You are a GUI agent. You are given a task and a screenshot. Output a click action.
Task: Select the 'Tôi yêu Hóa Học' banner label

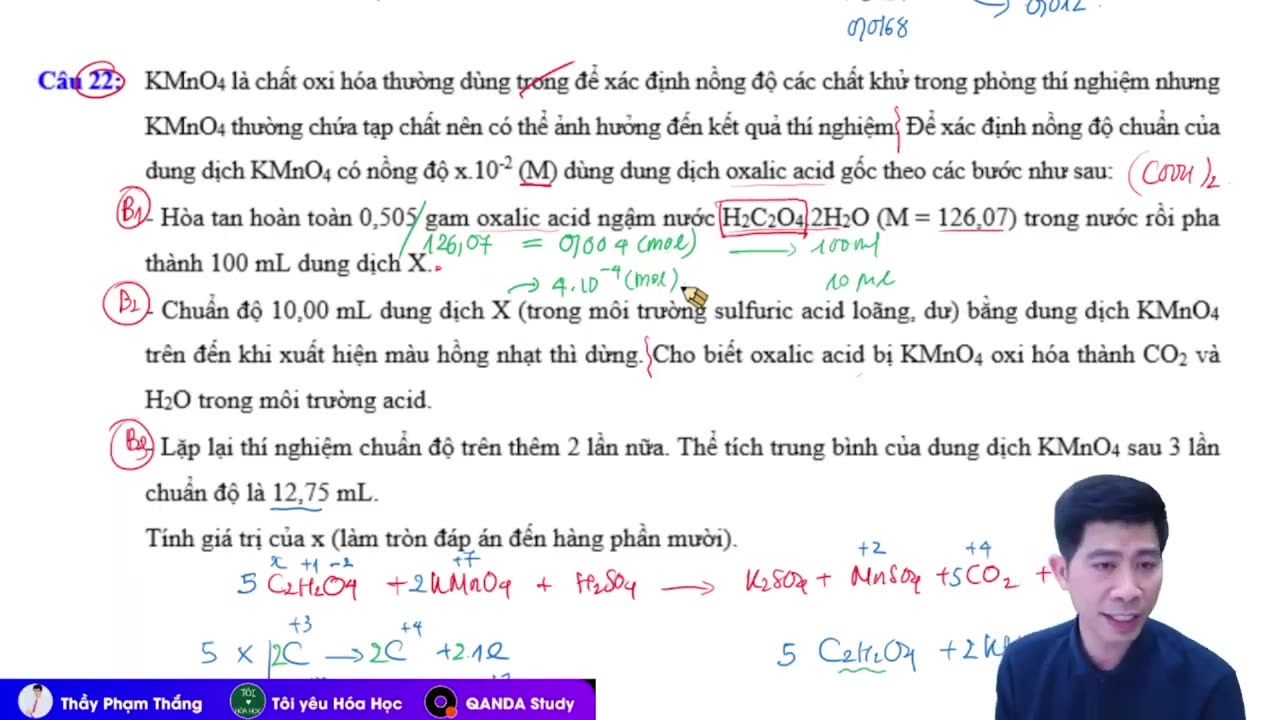tap(337, 704)
